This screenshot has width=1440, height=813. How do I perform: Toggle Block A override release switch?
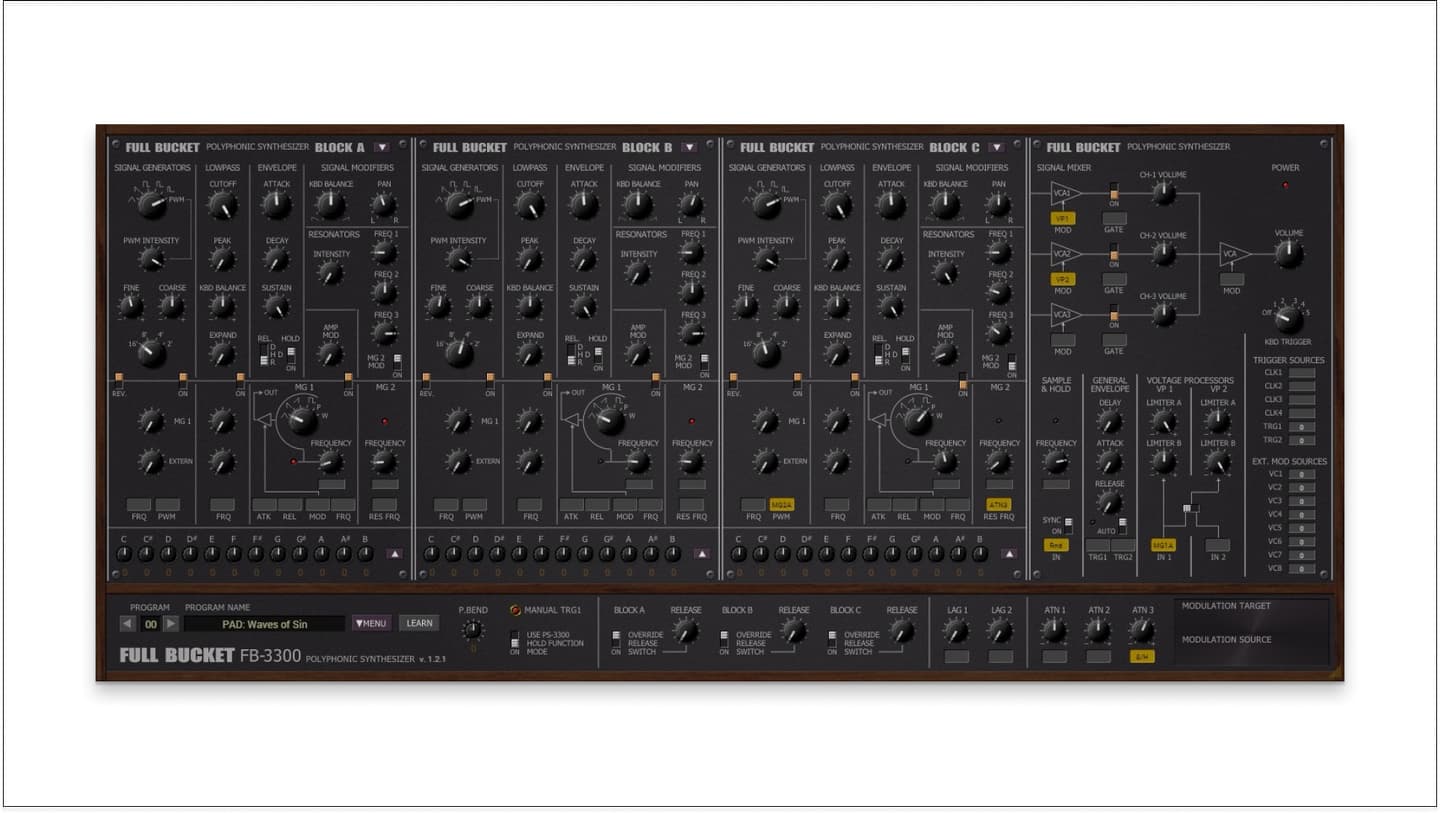click(616, 639)
